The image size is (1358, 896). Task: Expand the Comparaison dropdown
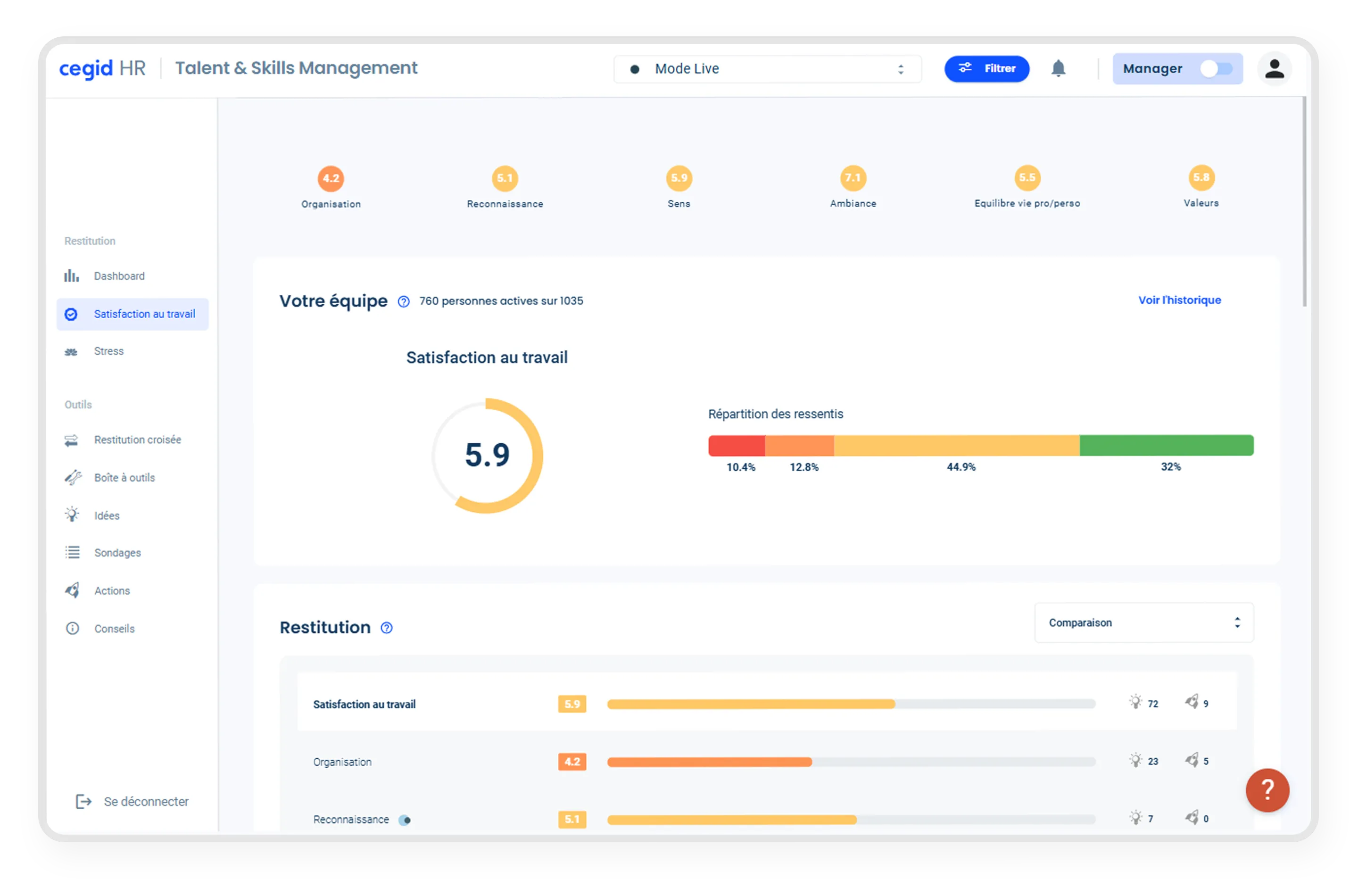pyautogui.click(x=1143, y=622)
